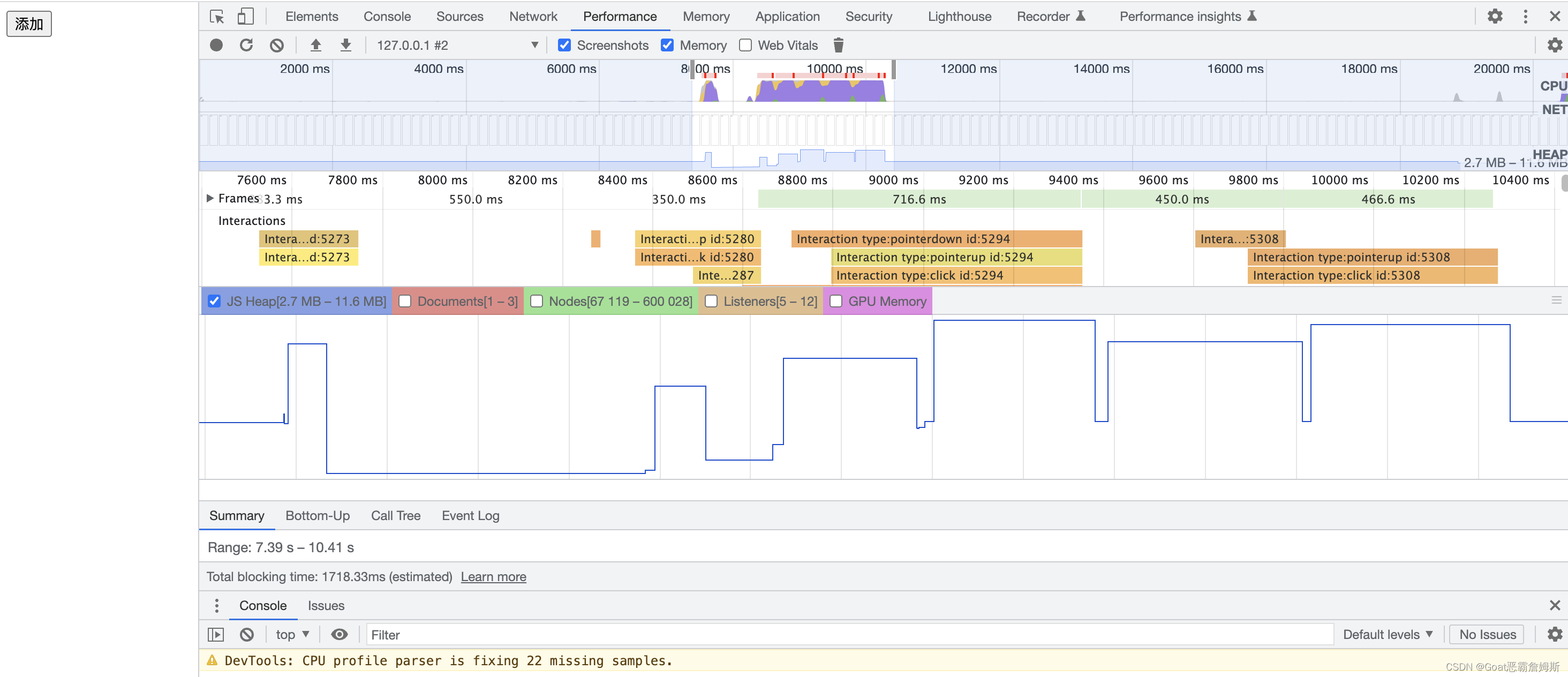Follow the Learn more link
This screenshot has width=1568, height=677.
(x=493, y=576)
